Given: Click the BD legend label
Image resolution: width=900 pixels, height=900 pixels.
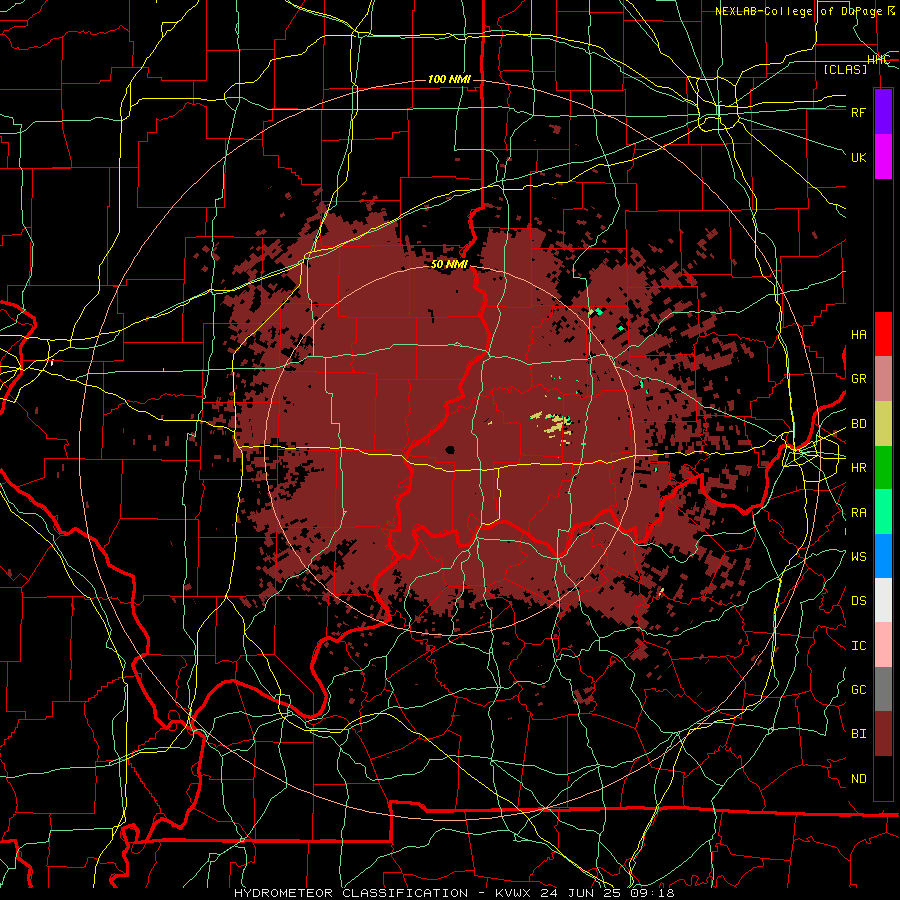Looking at the screenshot, I should [x=858, y=424].
